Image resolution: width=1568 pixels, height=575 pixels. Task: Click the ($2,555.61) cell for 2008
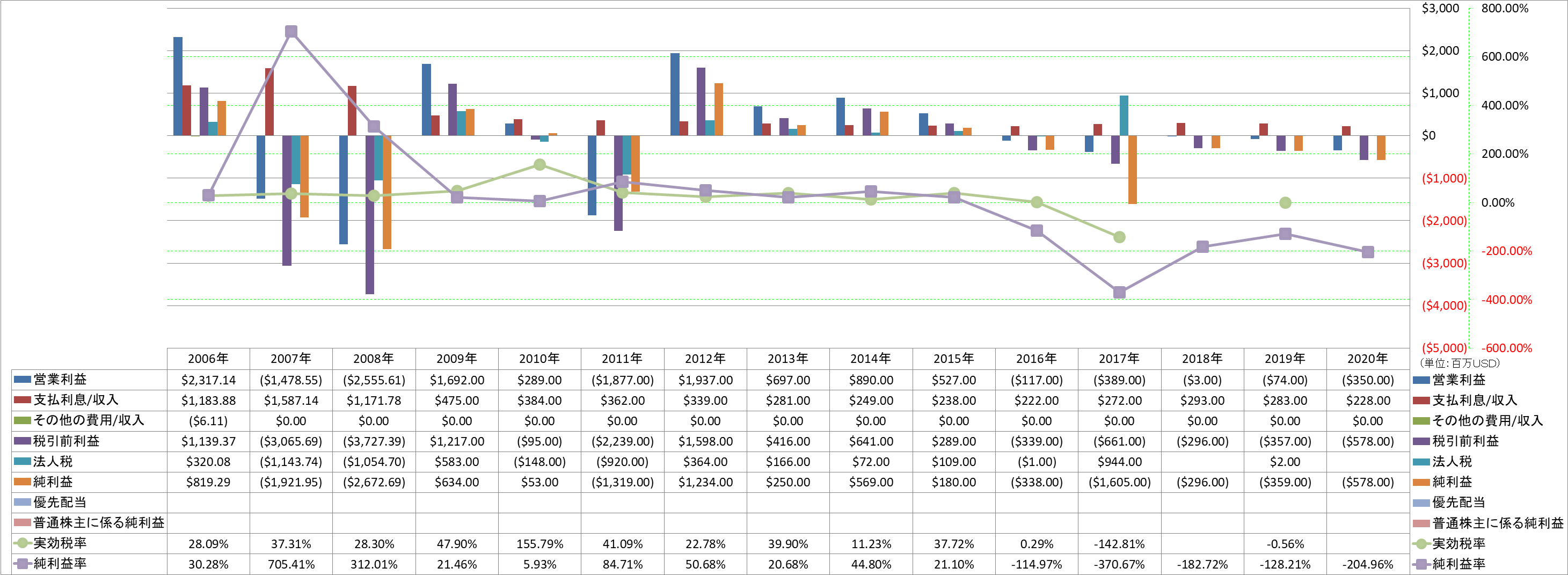(x=374, y=380)
